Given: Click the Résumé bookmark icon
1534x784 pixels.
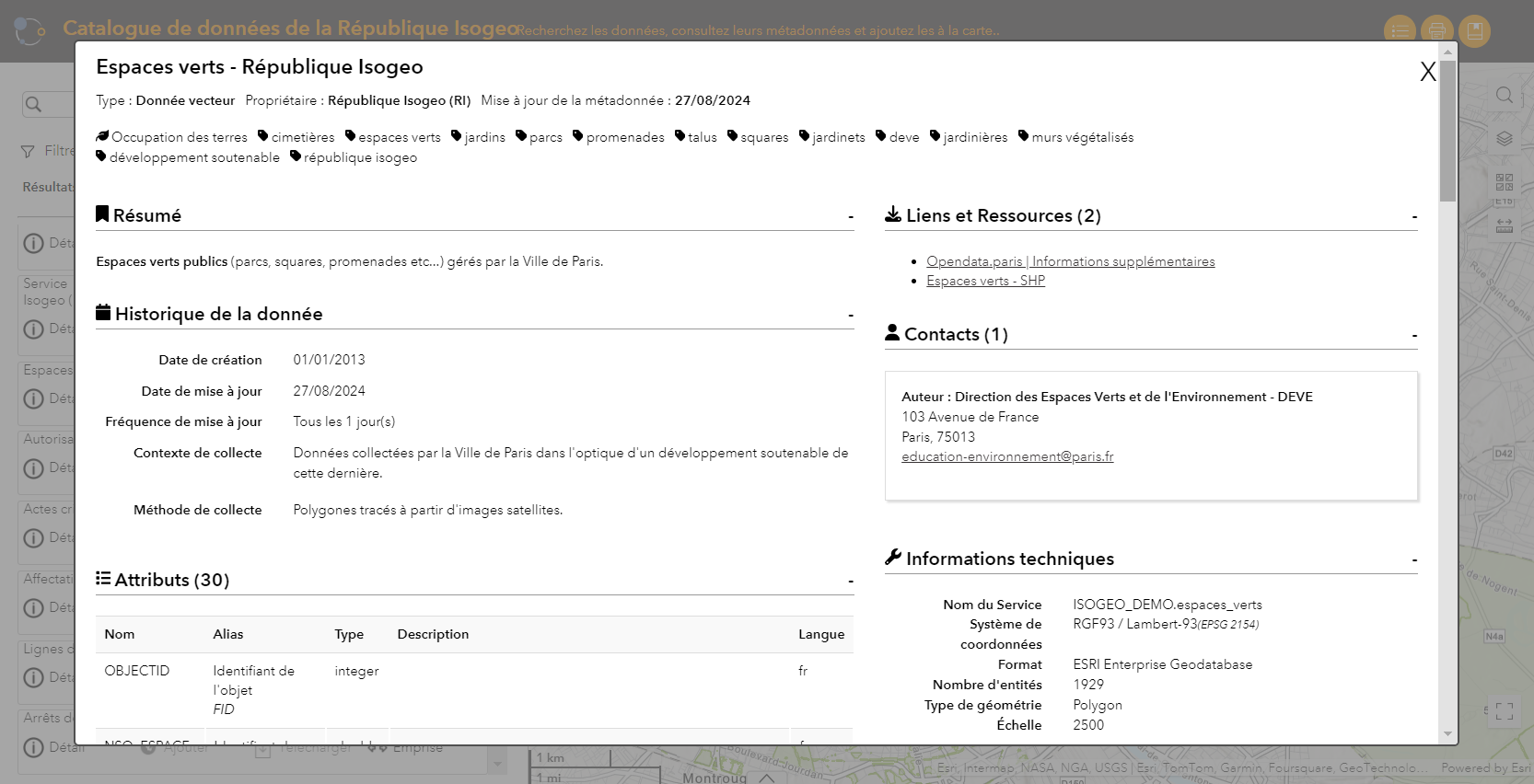Looking at the screenshot, I should [x=102, y=214].
